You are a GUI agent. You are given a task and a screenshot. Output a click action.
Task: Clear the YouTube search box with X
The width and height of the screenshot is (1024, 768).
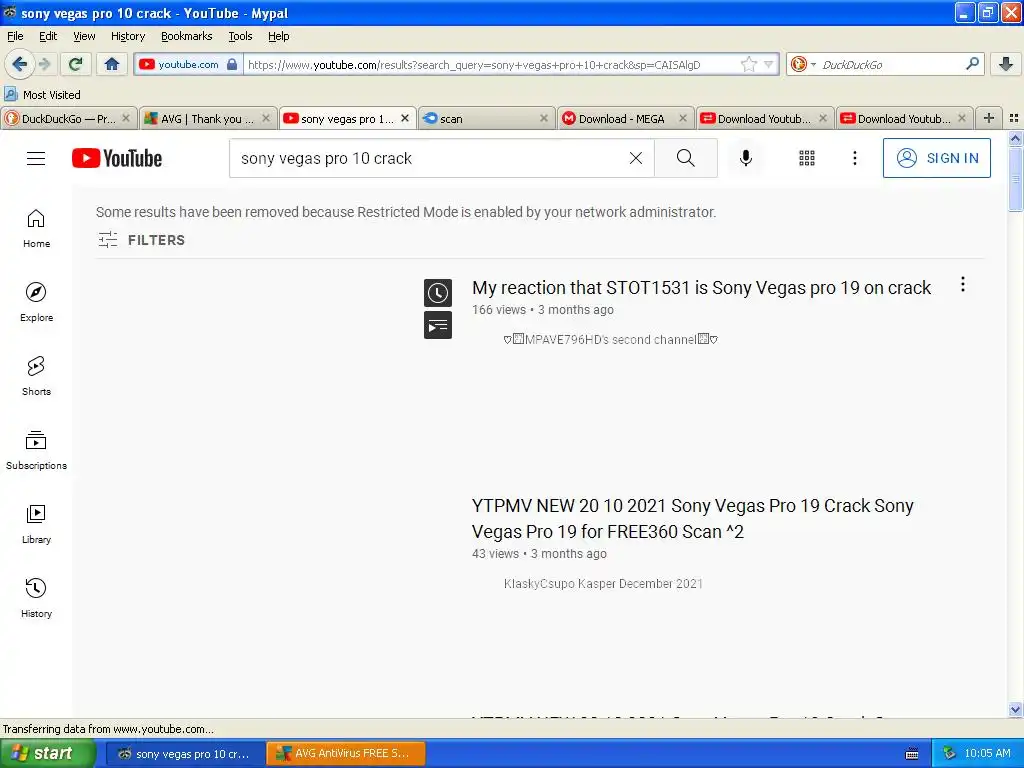tap(635, 158)
